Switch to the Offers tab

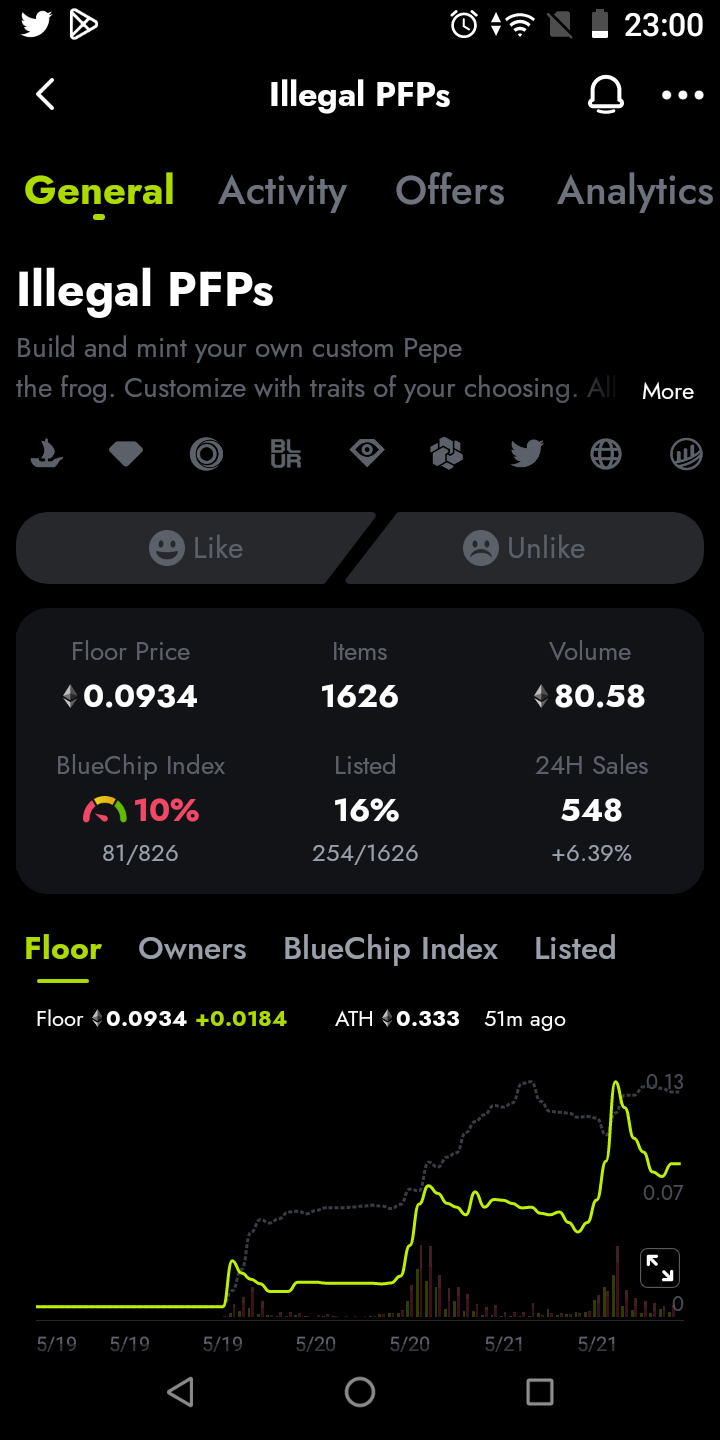point(450,191)
